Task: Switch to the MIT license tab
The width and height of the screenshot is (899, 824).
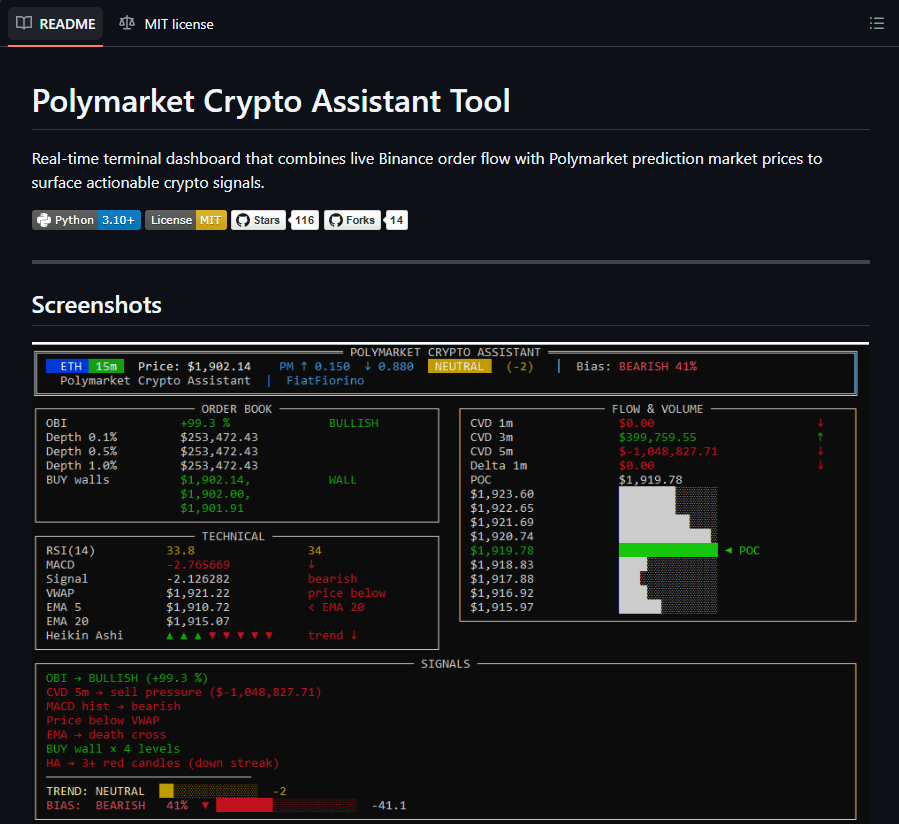Action: point(166,24)
